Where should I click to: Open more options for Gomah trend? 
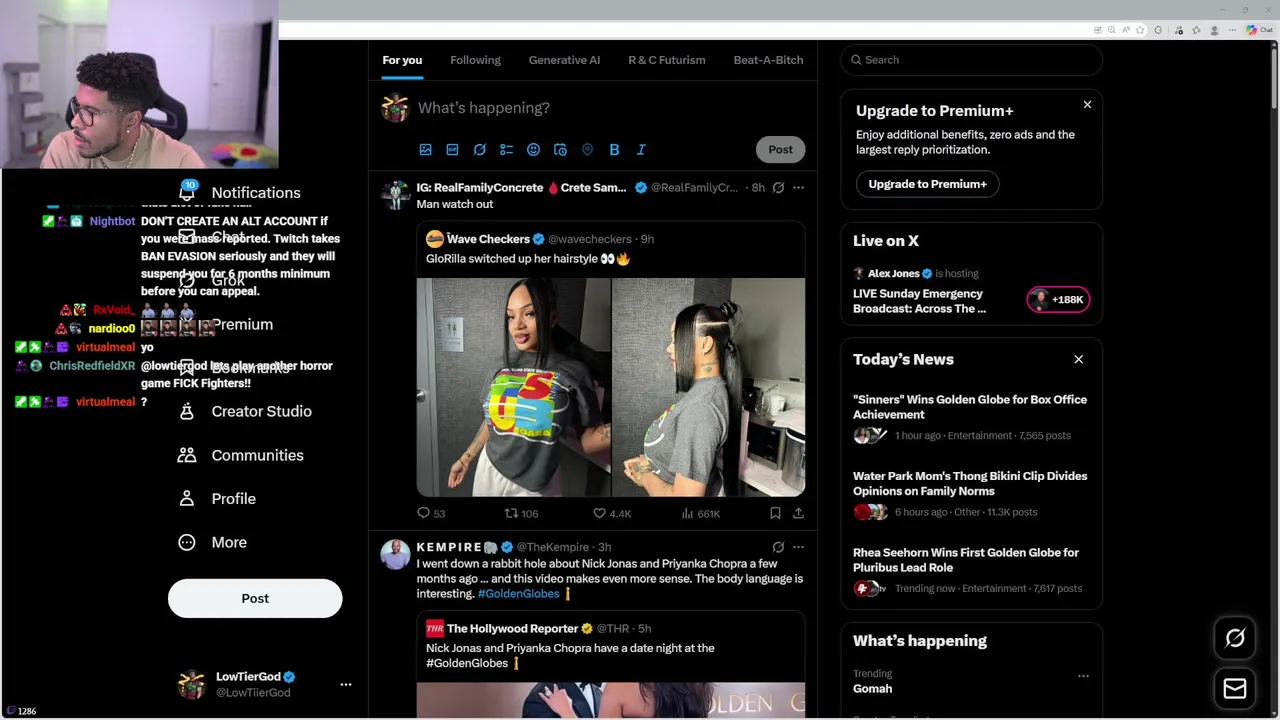click(x=1083, y=676)
